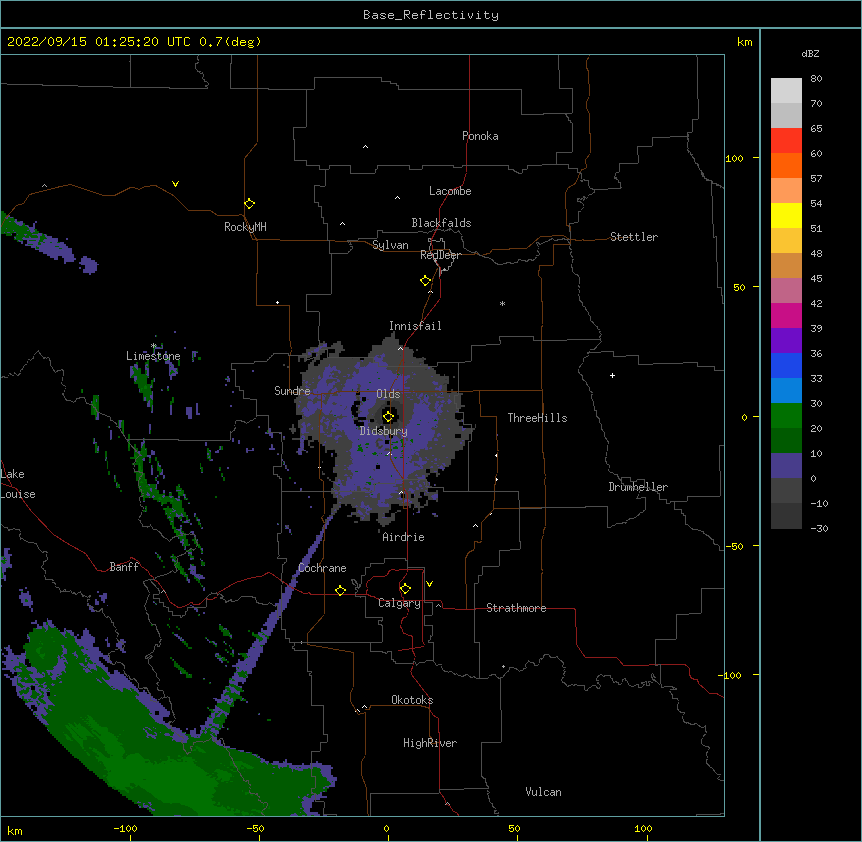Click the RedDeer city label
This screenshot has height=842, width=862.
[440, 255]
